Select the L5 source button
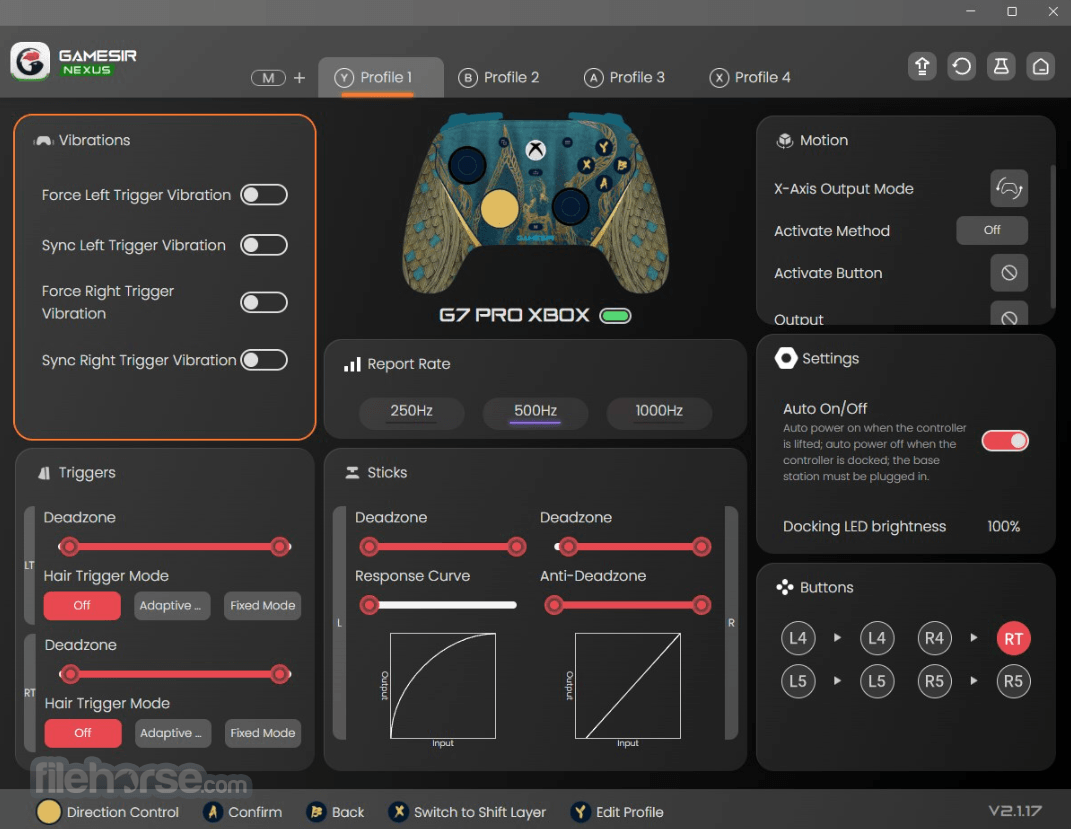The image size is (1071, 829). [x=798, y=681]
